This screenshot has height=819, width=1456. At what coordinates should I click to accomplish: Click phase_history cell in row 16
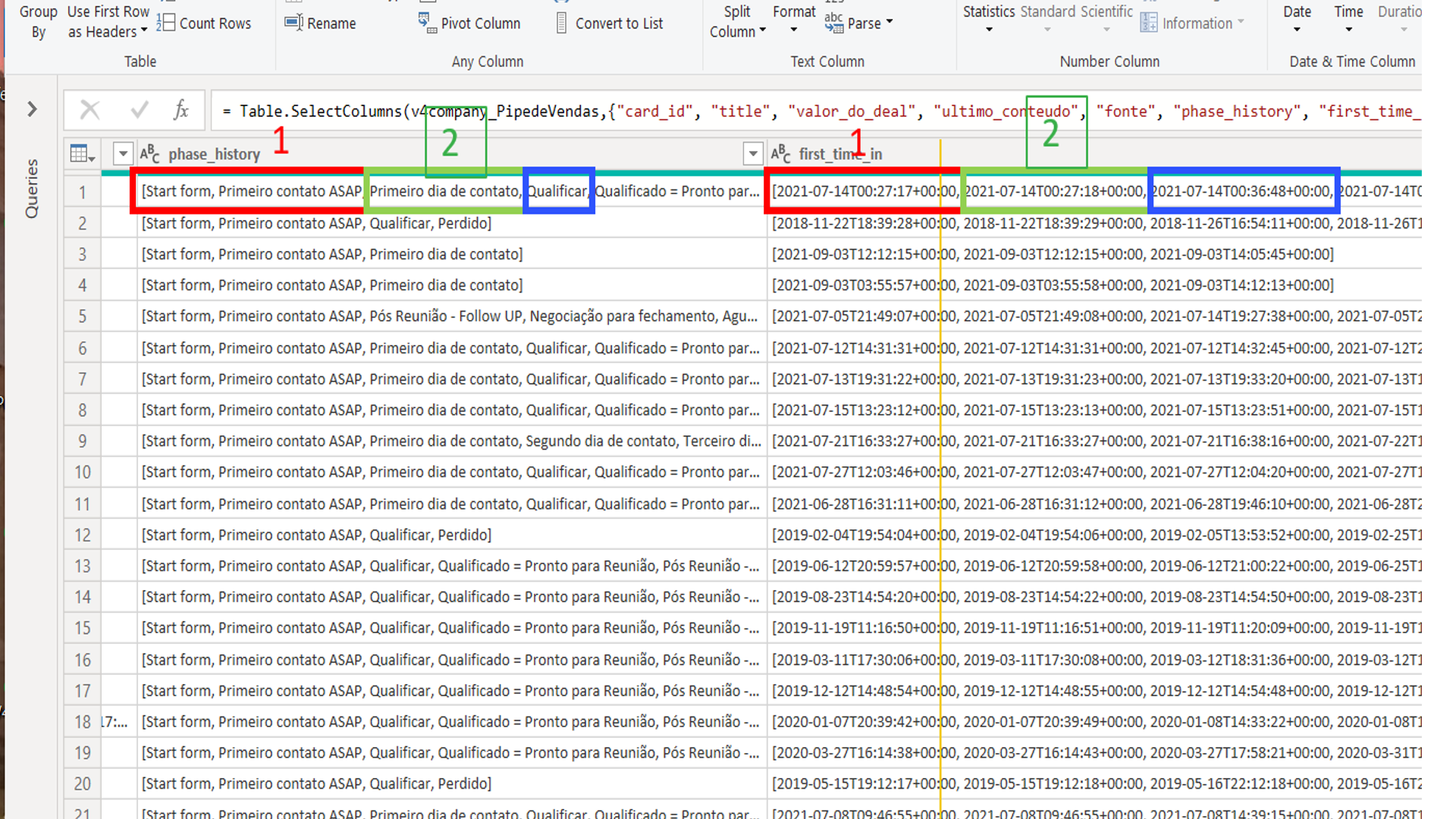click(x=451, y=660)
